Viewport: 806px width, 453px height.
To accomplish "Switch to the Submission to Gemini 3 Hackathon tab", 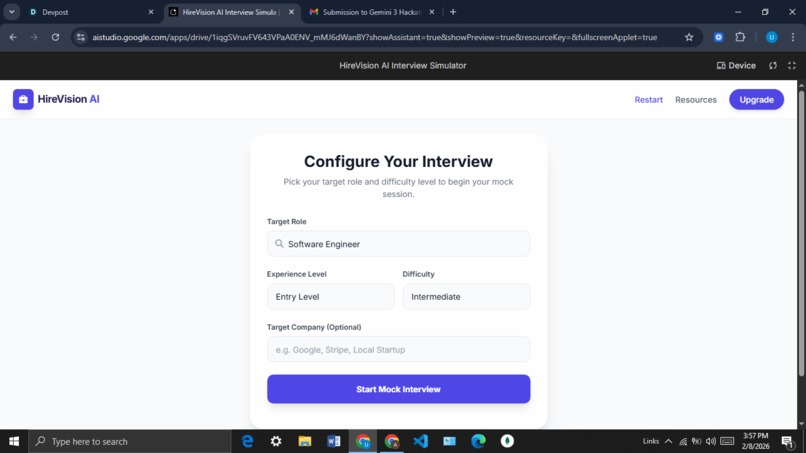I will click(371, 12).
